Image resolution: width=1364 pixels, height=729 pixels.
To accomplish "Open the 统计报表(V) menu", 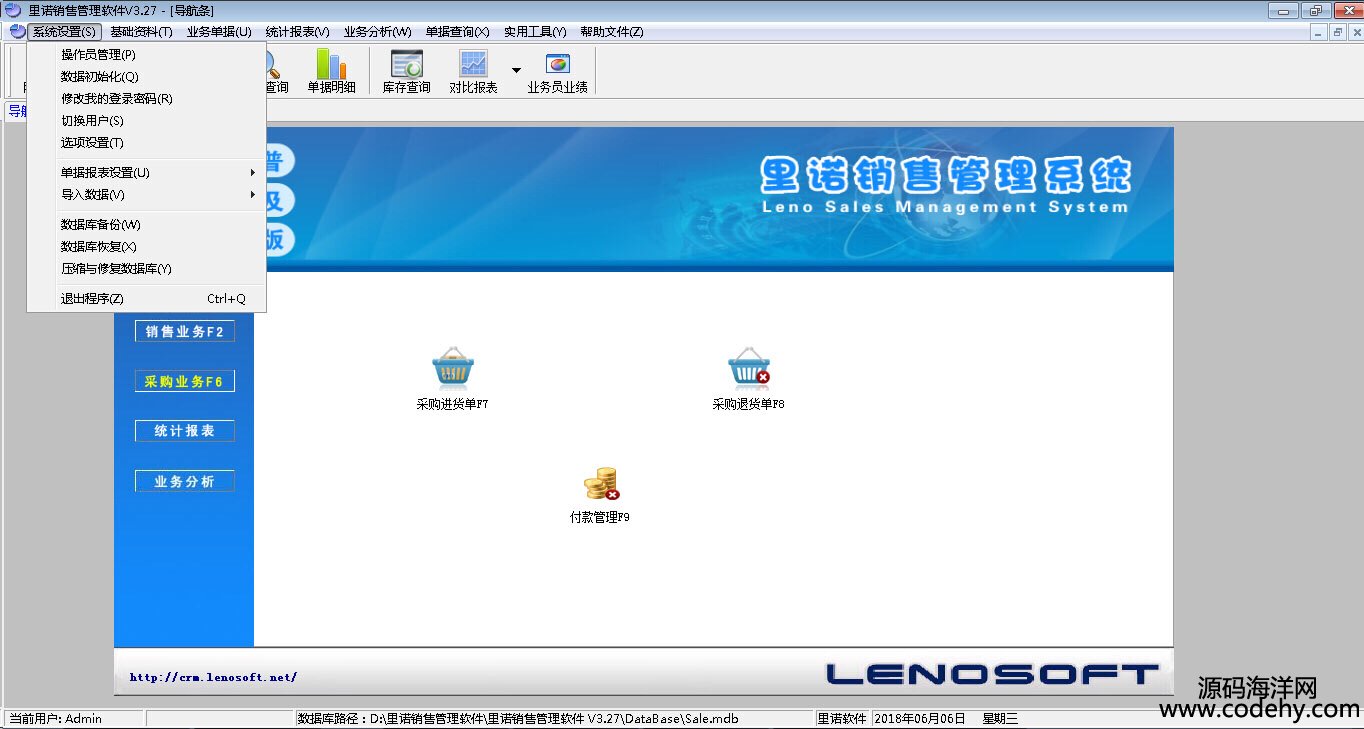I will coord(297,32).
